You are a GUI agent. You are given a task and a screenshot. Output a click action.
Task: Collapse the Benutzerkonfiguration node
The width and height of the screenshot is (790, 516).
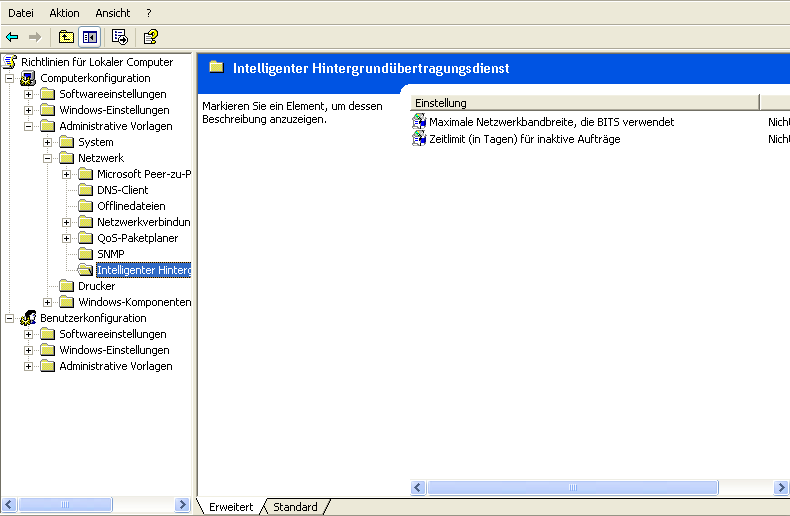tap(9, 318)
